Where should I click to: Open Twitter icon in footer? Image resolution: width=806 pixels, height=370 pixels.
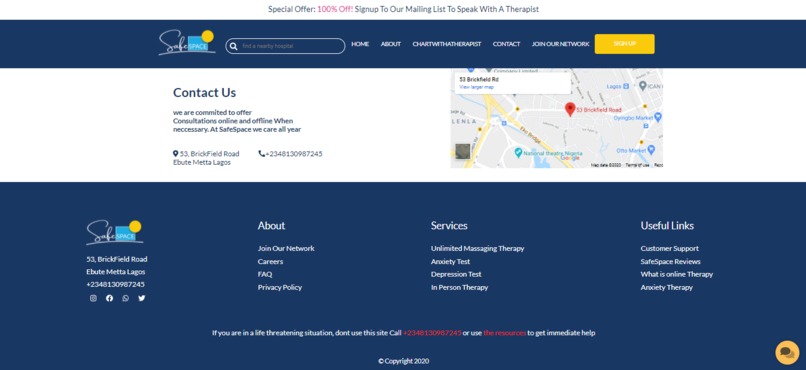point(142,298)
